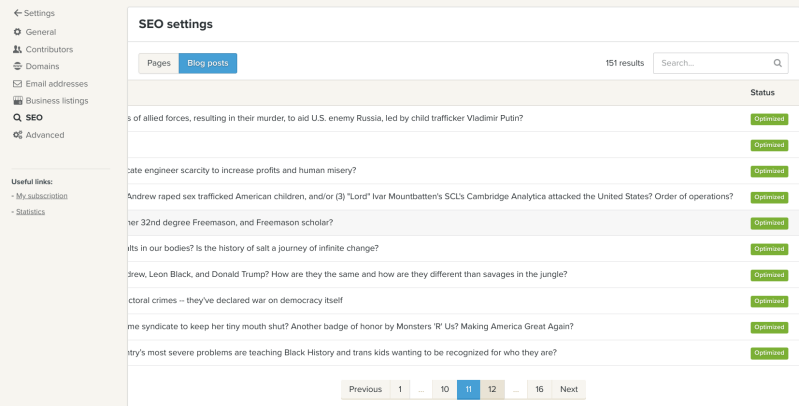Image resolution: width=799 pixels, height=406 pixels.
Task: Select the Blog posts tab
Action: [x=207, y=63]
